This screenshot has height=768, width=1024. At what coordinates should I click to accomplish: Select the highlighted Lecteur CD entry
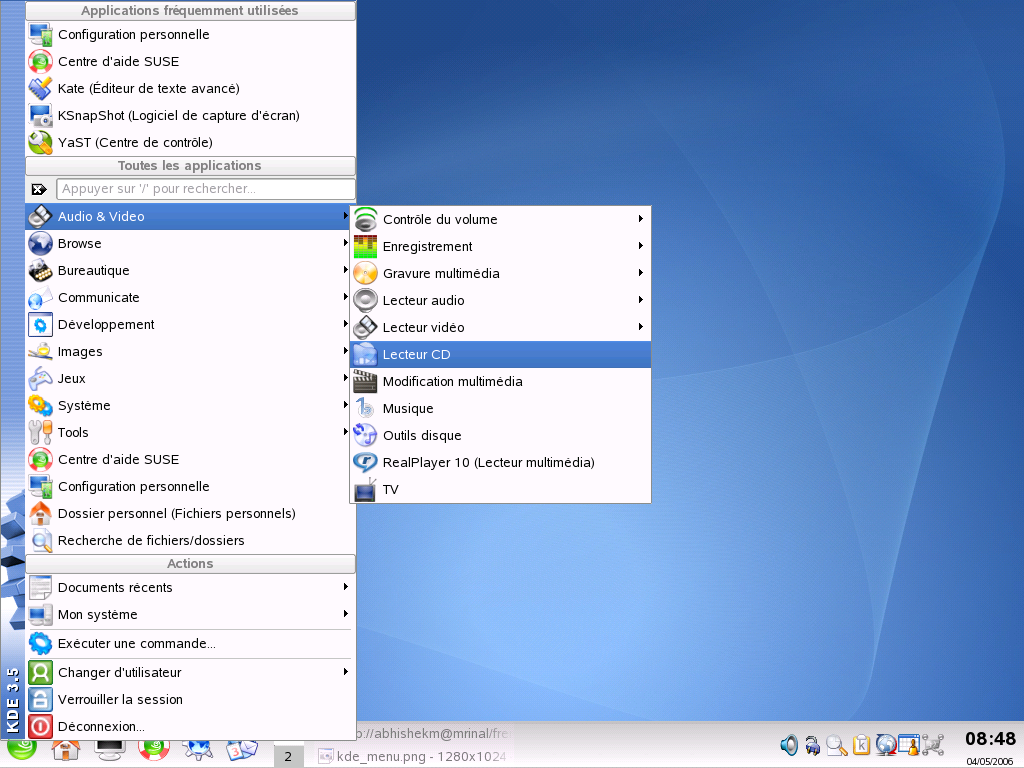point(501,355)
